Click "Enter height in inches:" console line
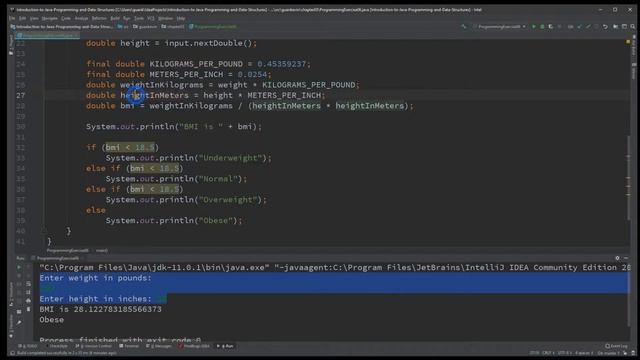This screenshot has width=640, height=360. (x=95, y=299)
